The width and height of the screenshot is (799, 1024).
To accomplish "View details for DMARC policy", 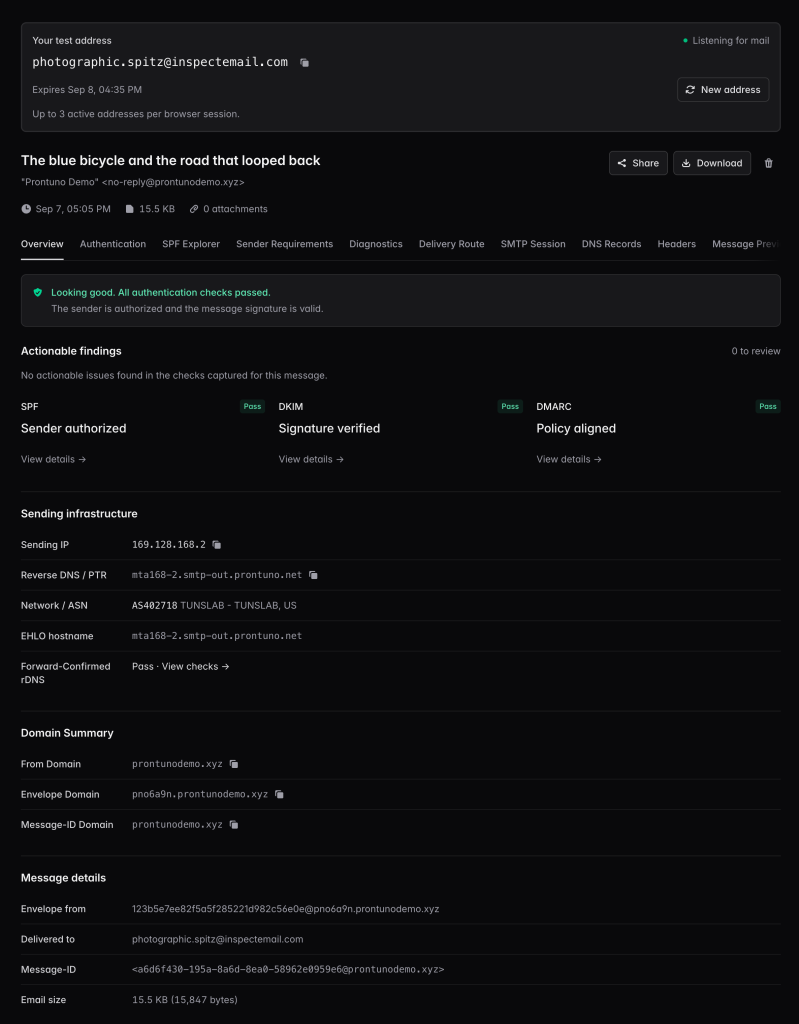I will click(569, 460).
